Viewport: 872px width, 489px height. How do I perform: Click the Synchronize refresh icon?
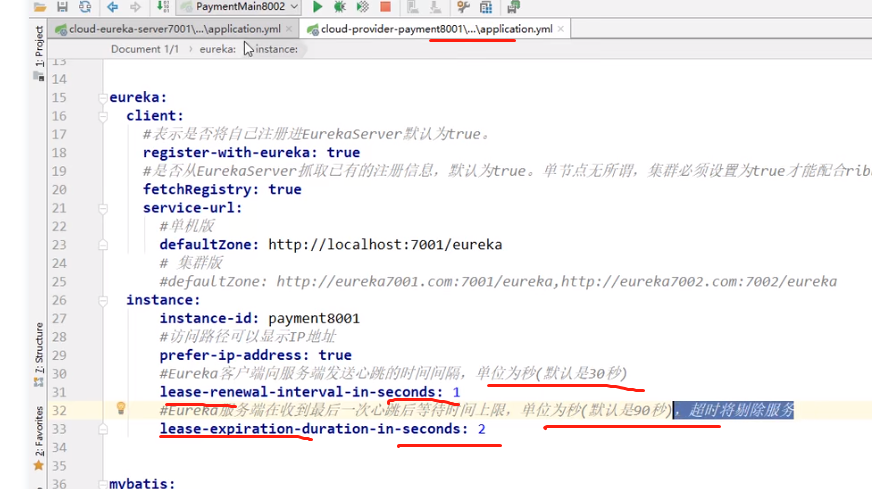click(x=85, y=7)
